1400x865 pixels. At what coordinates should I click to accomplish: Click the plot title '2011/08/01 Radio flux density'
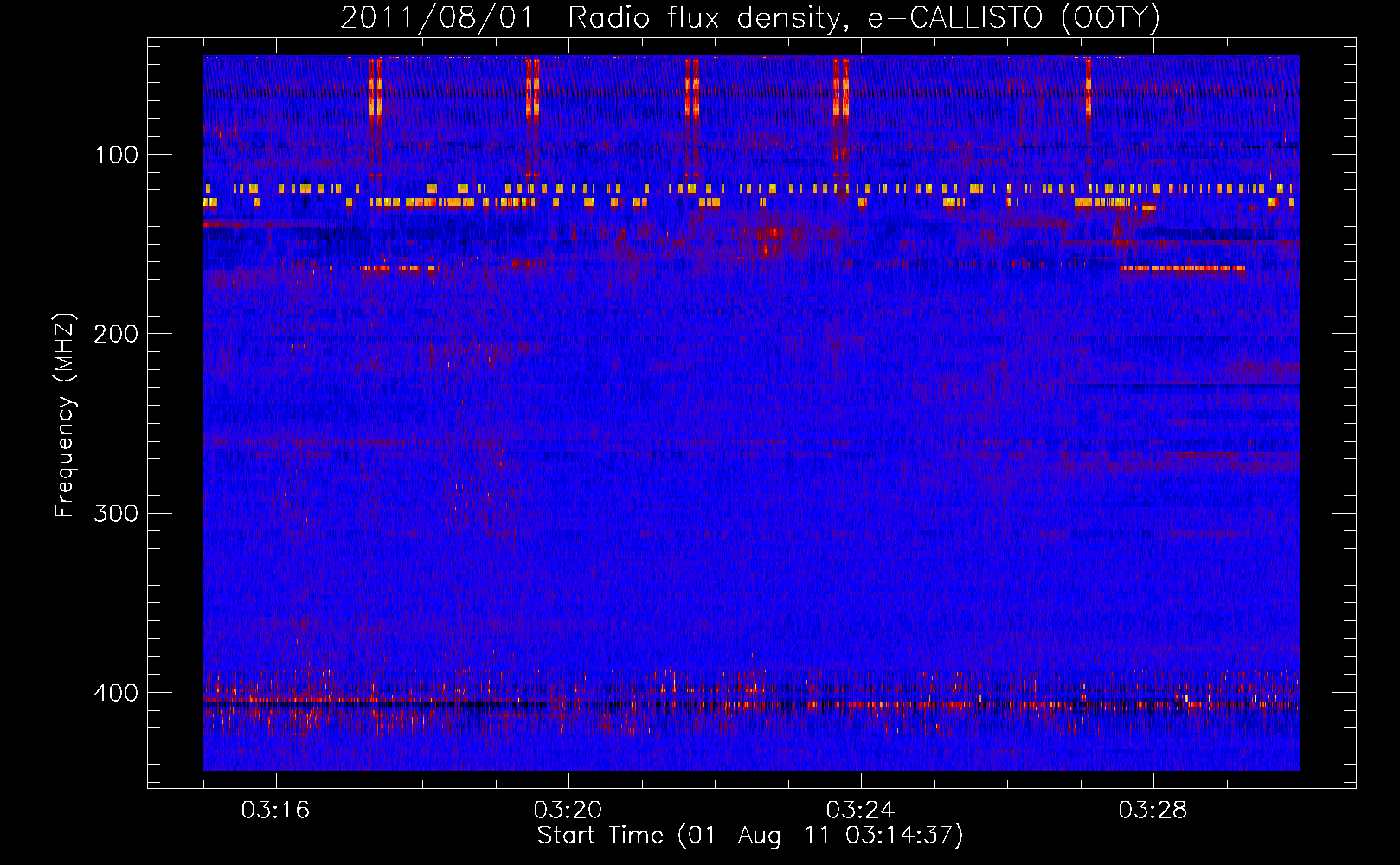[x=750, y=18]
